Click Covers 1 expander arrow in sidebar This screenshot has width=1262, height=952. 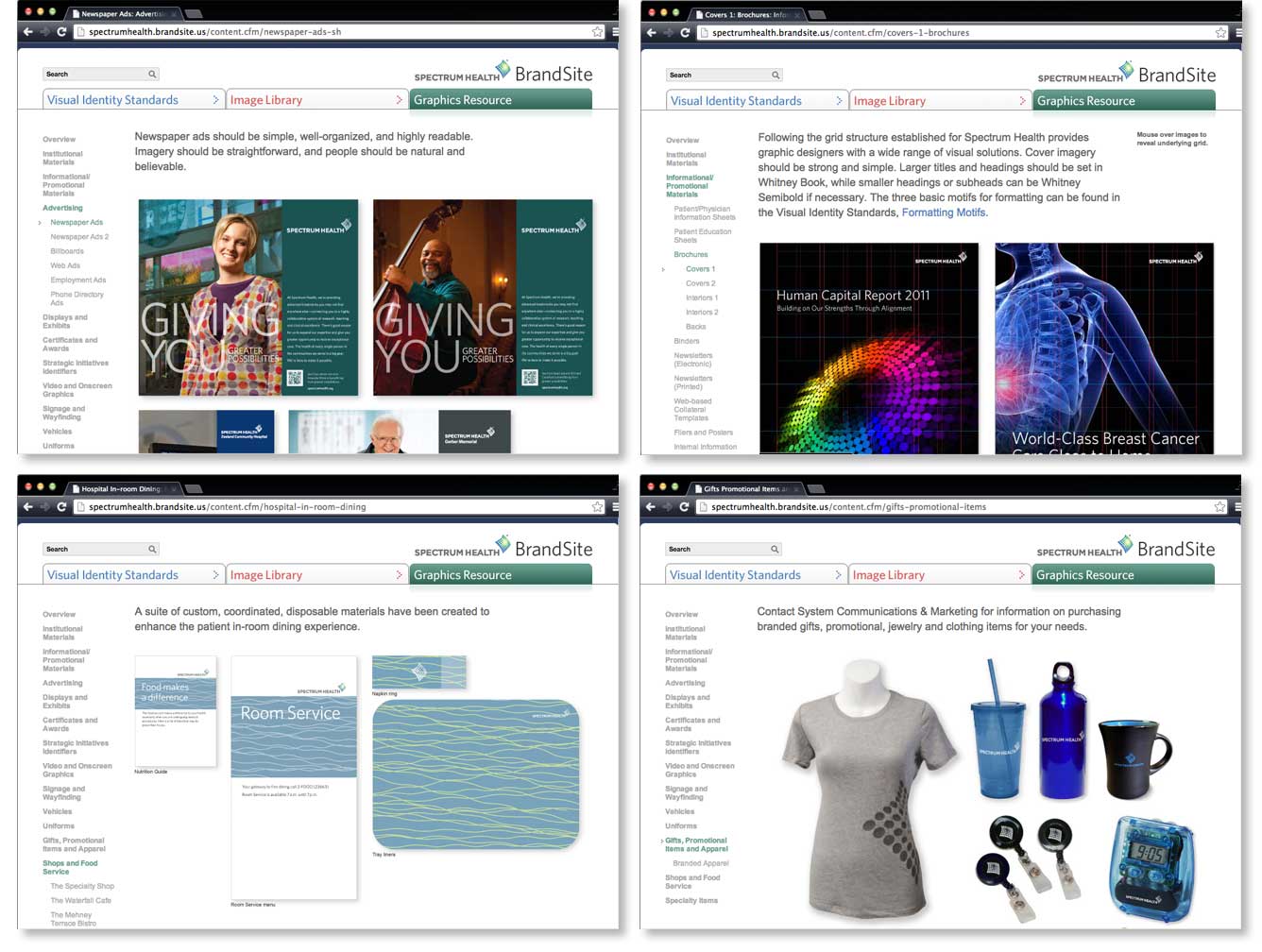(x=663, y=269)
